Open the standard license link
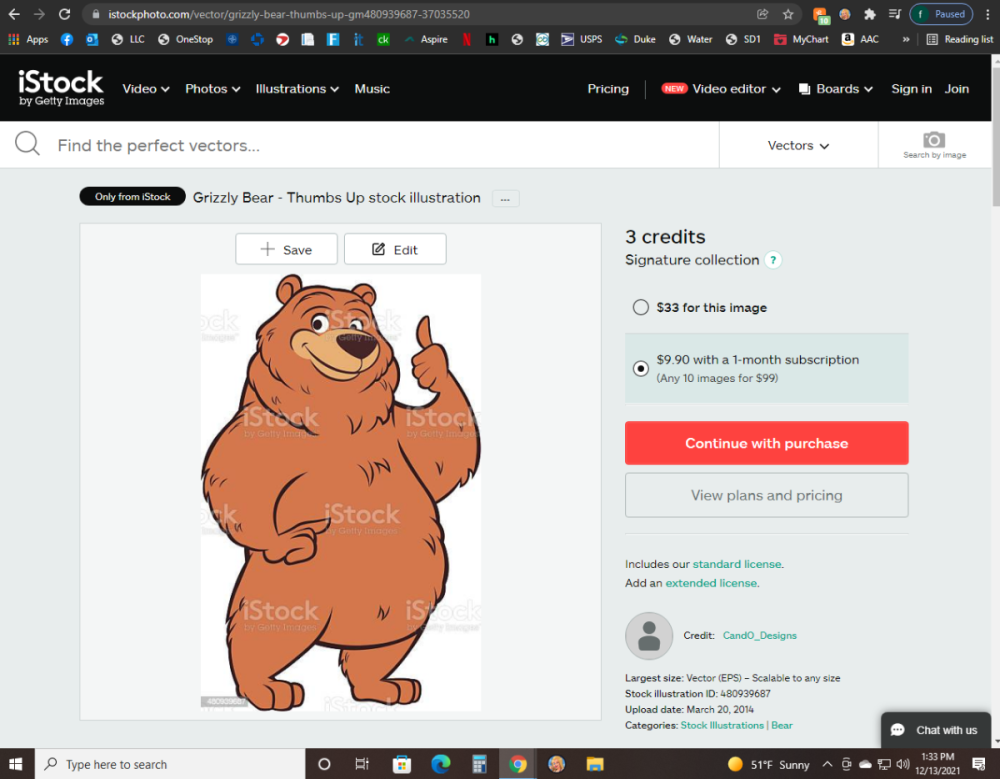 pos(737,564)
